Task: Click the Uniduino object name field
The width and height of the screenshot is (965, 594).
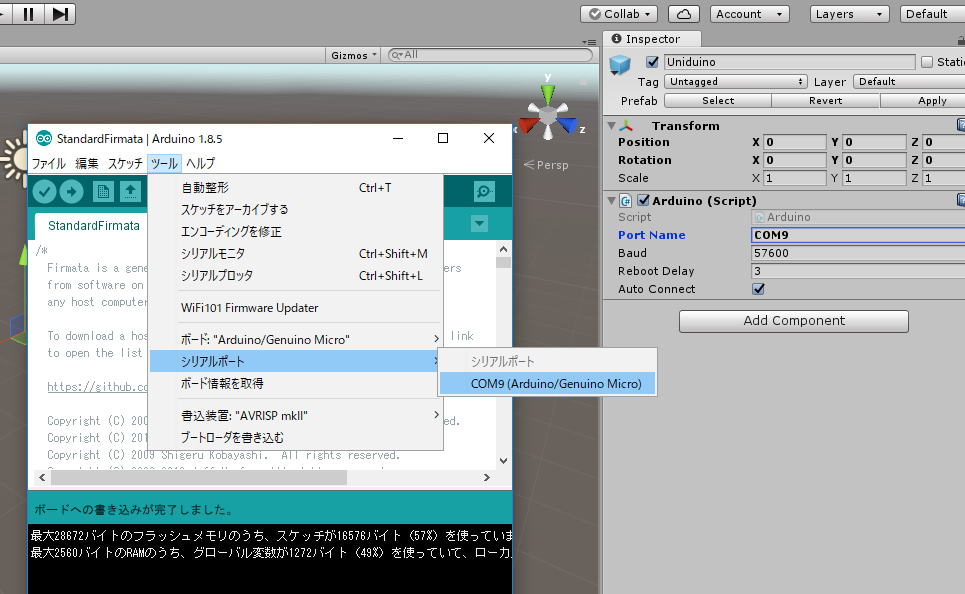Action: tap(790, 62)
